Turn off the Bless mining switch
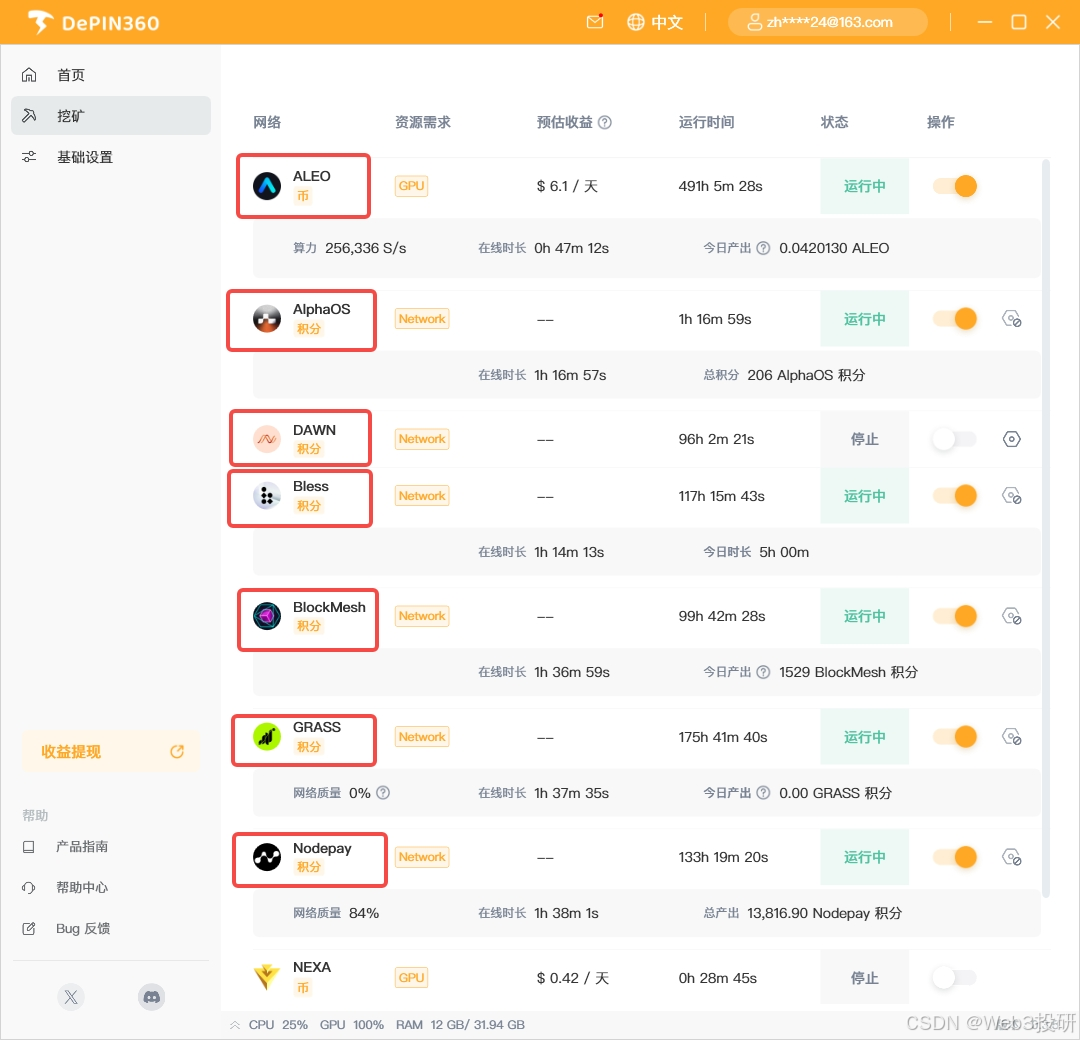The width and height of the screenshot is (1080, 1040). [x=955, y=496]
